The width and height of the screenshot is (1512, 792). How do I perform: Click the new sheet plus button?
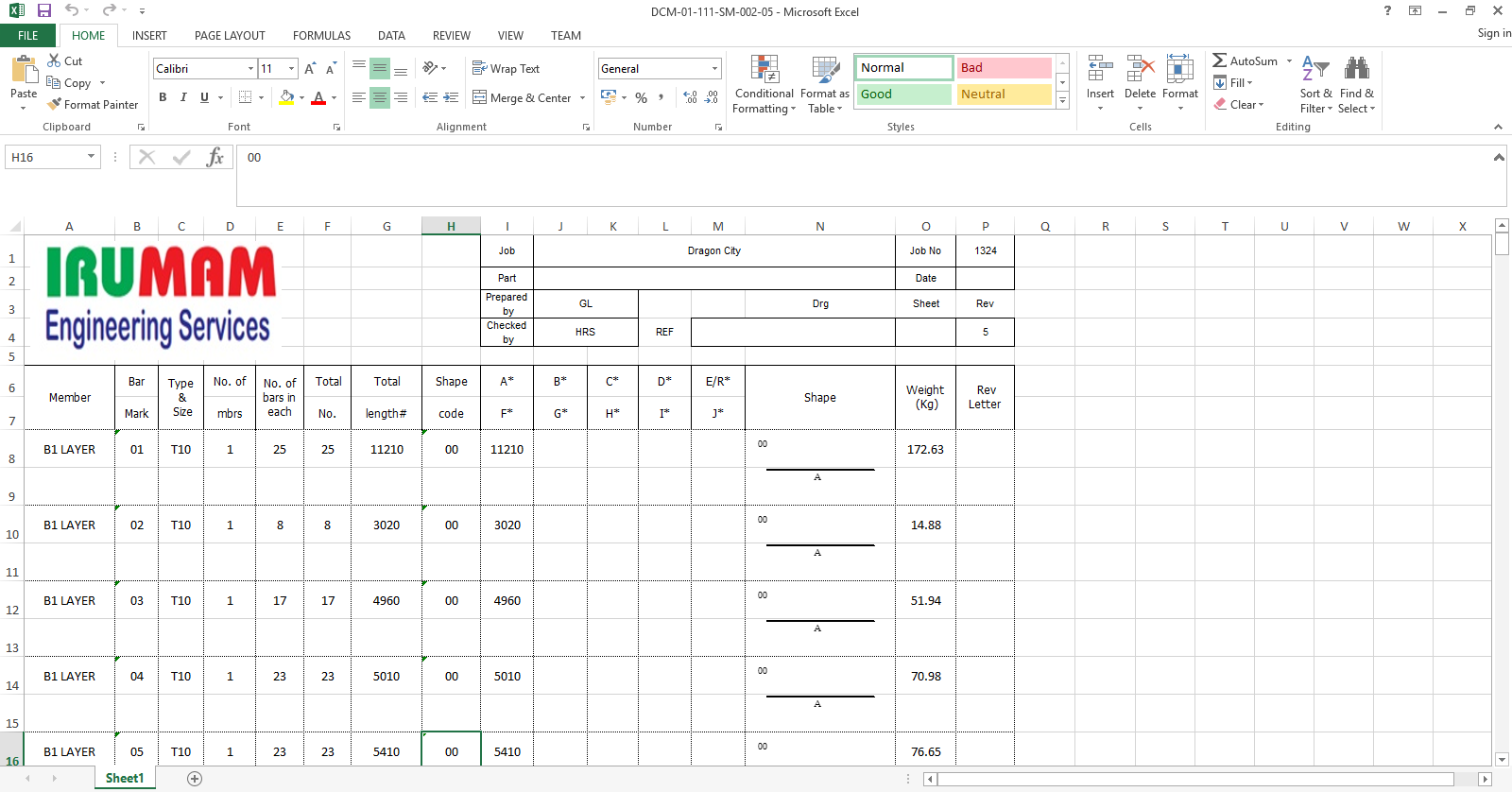click(195, 779)
